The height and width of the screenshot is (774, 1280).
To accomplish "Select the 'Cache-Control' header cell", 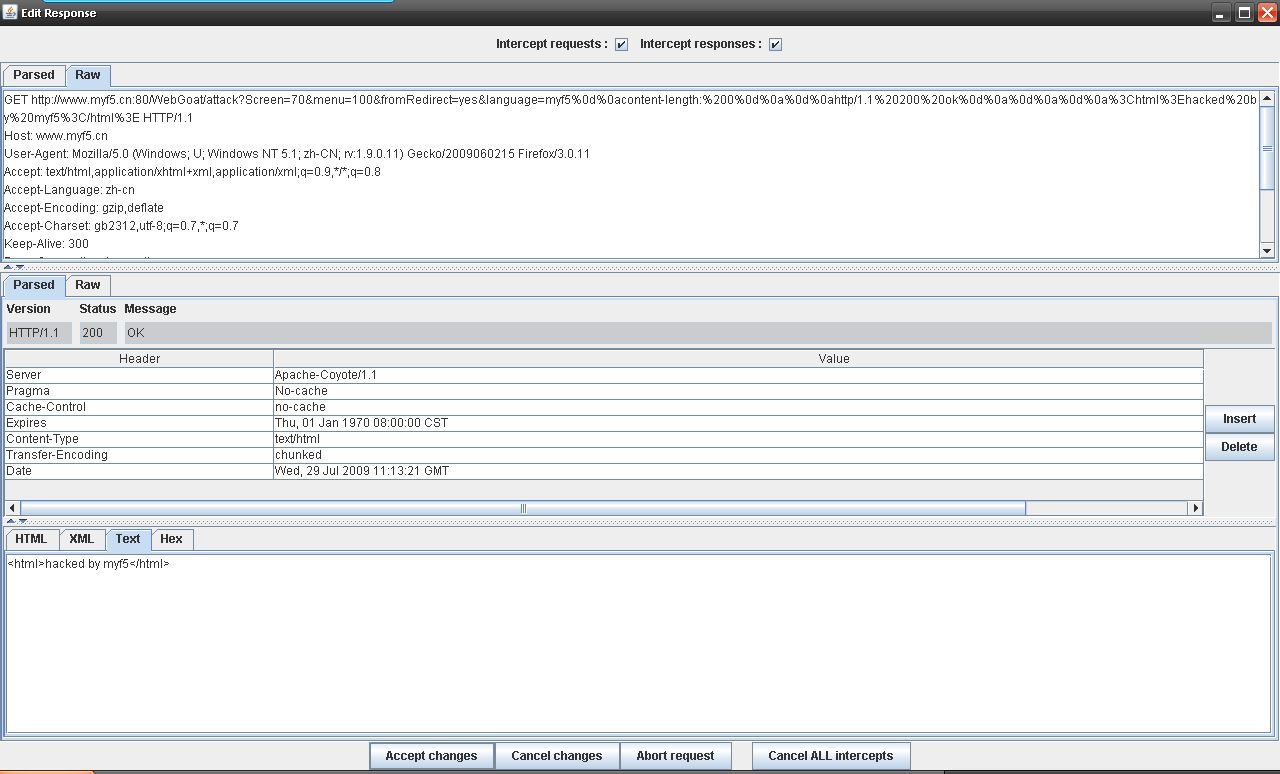I will (139, 407).
